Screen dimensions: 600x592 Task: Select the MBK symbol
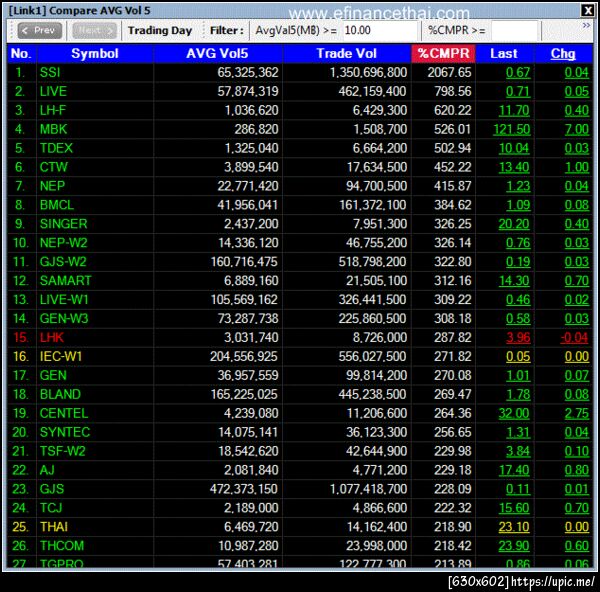click(54, 129)
